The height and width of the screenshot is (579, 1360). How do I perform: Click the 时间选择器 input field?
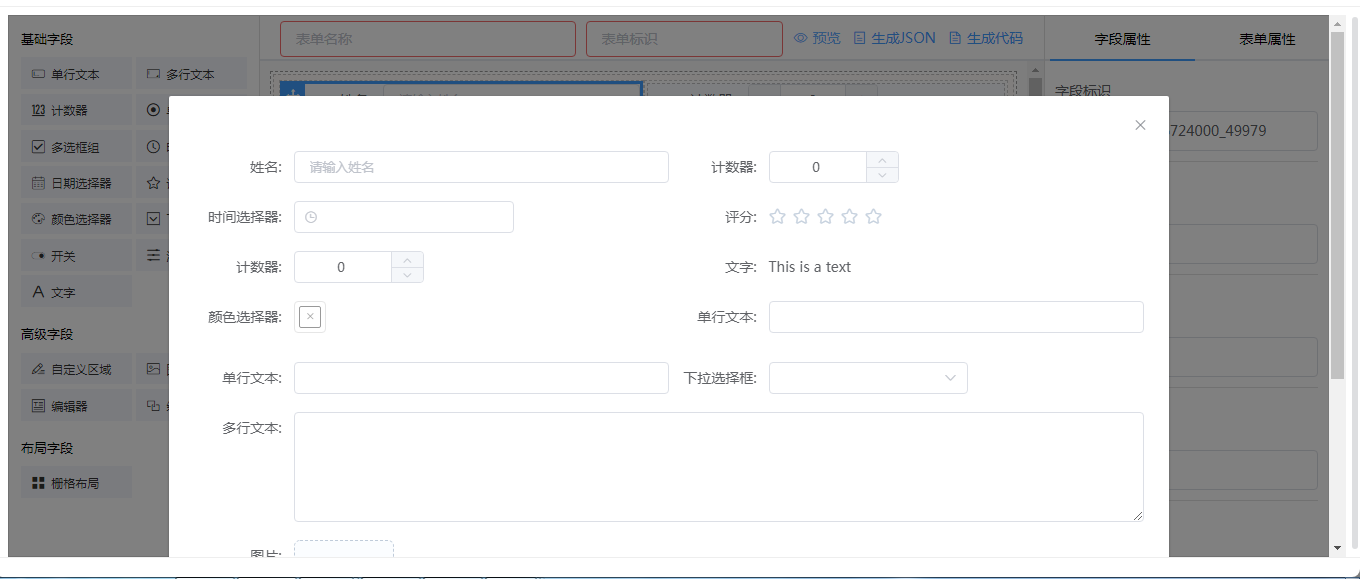click(x=404, y=217)
